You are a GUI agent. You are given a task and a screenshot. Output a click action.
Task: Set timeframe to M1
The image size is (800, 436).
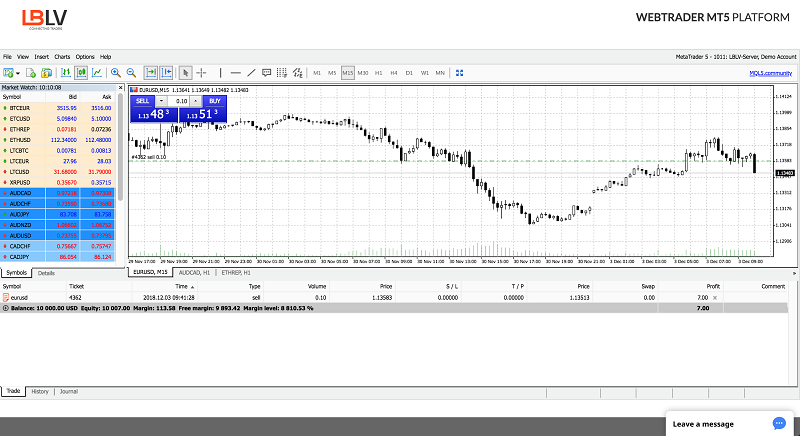[x=317, y=73]
